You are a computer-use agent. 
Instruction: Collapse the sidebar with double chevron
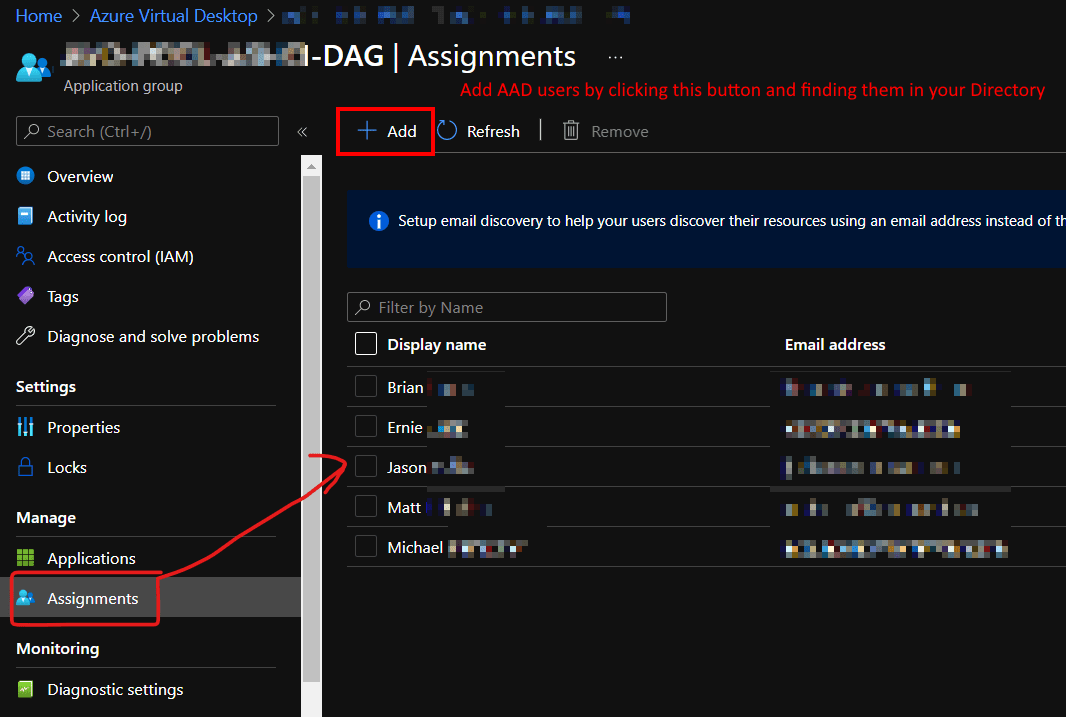click(x=303, y=132)
